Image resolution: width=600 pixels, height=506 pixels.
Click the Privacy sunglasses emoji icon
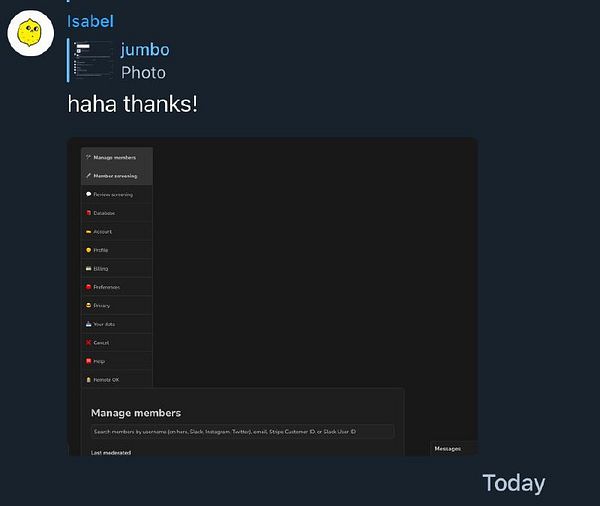point(88,305)
